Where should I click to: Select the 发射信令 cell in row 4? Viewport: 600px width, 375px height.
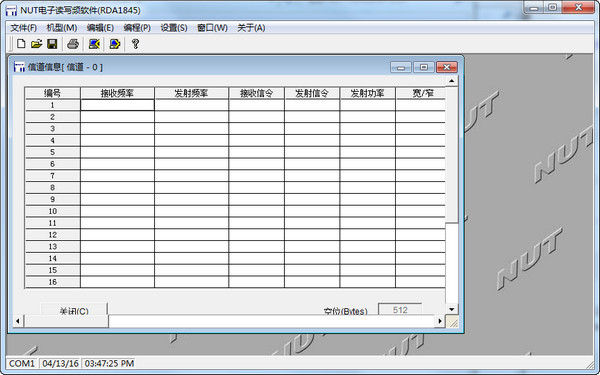point(312,140)
